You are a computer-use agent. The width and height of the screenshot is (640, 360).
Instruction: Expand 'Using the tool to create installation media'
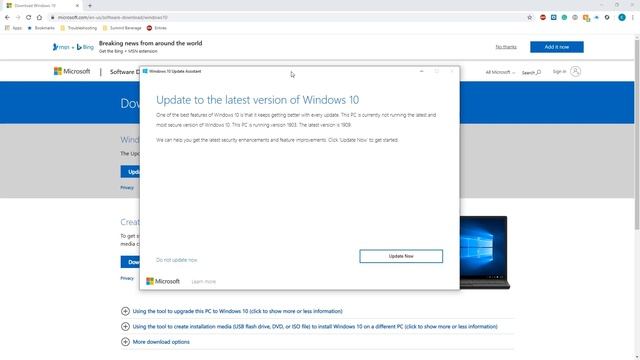309,327
